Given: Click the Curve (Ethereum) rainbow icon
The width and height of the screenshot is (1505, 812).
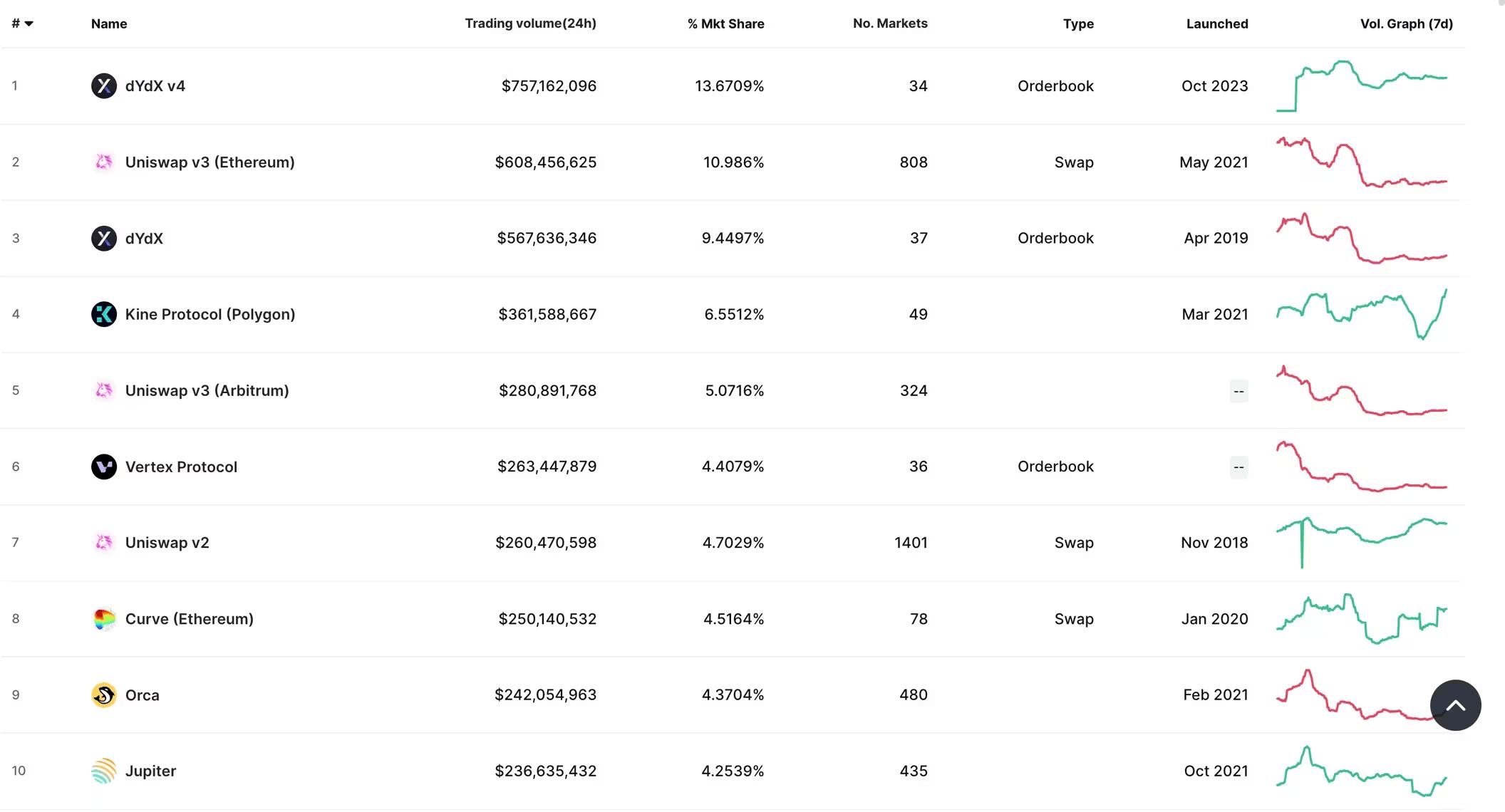Looking at the screenshot, I should [x=104, y=619].
